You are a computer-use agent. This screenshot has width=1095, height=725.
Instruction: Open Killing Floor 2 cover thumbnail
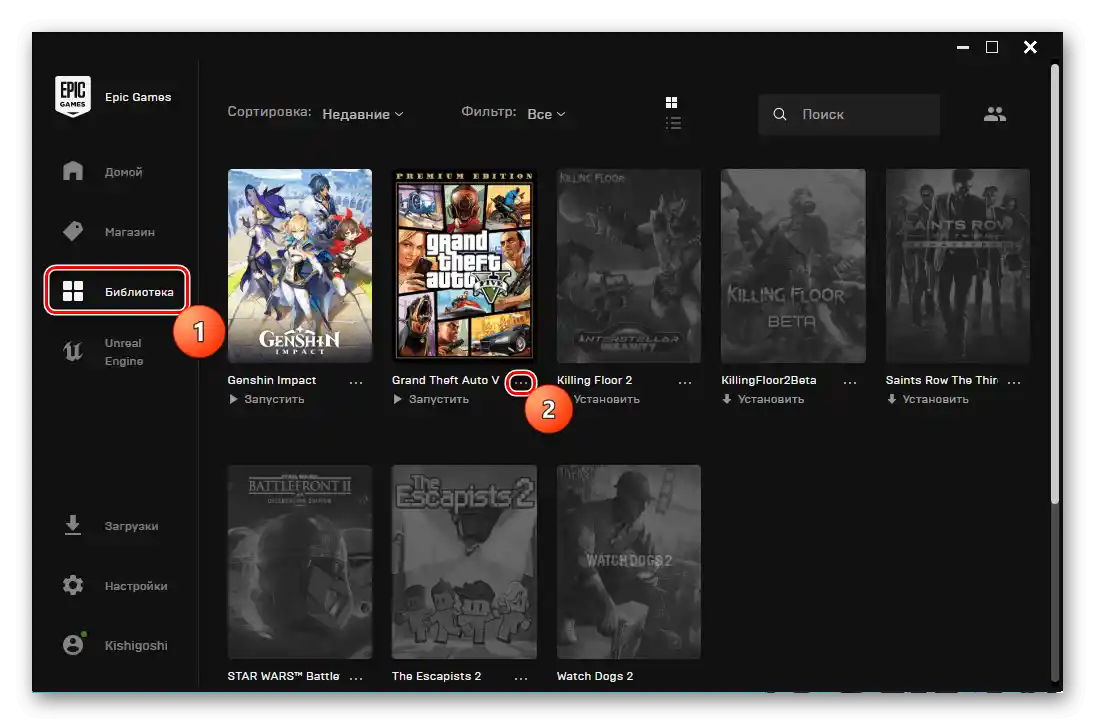629,265
